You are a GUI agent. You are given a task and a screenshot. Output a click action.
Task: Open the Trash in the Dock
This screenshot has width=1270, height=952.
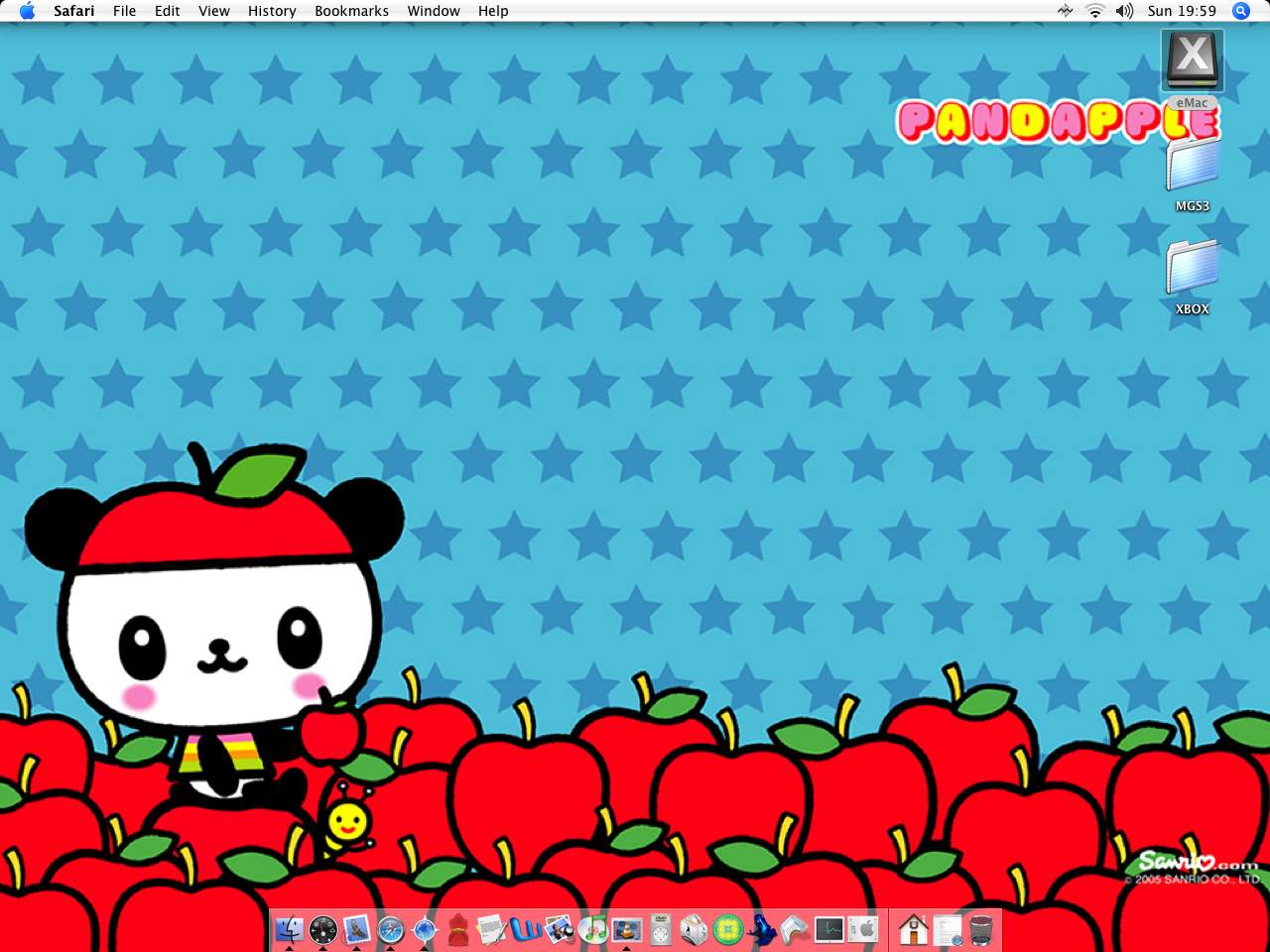pos(981,929)
